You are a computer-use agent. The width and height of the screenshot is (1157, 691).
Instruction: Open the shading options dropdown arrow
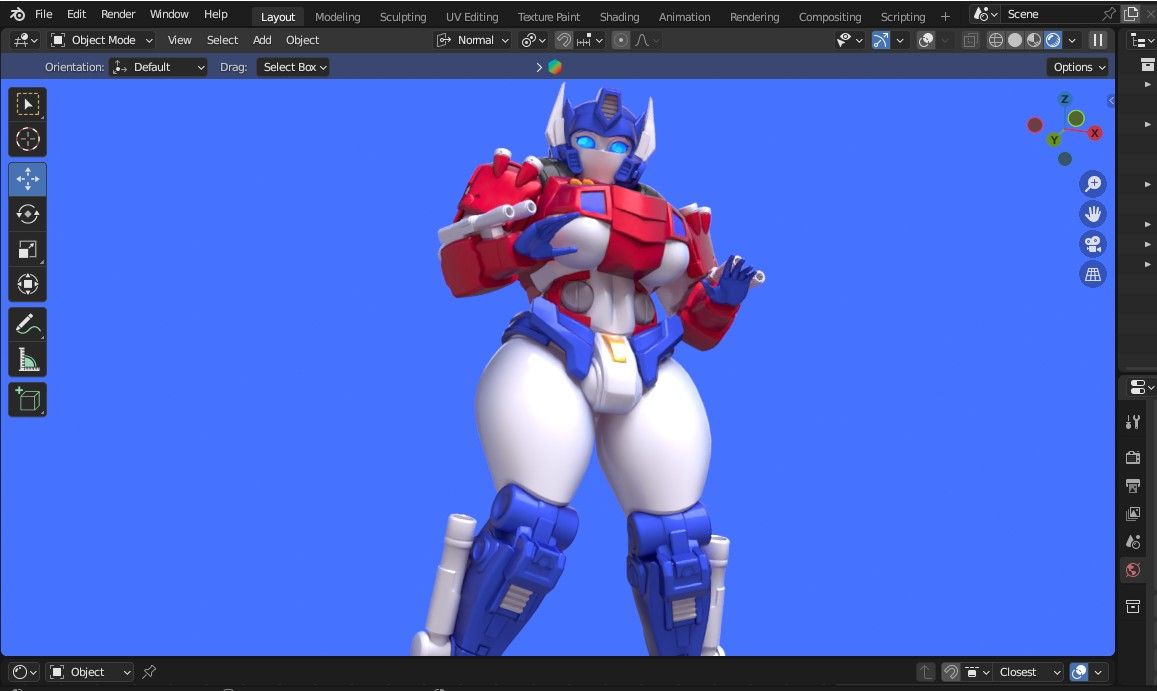1072,40
